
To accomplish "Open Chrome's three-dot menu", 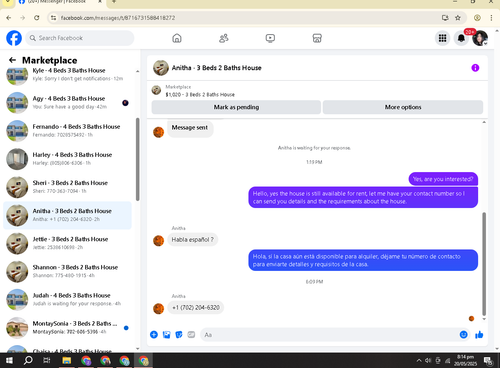I will (491, 18).
